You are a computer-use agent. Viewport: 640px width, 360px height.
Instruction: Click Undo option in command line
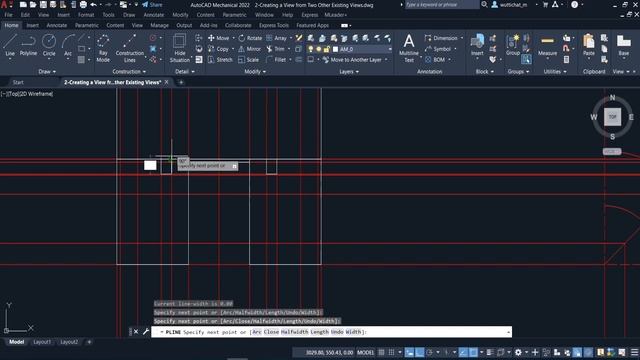[x=337, y=332]
